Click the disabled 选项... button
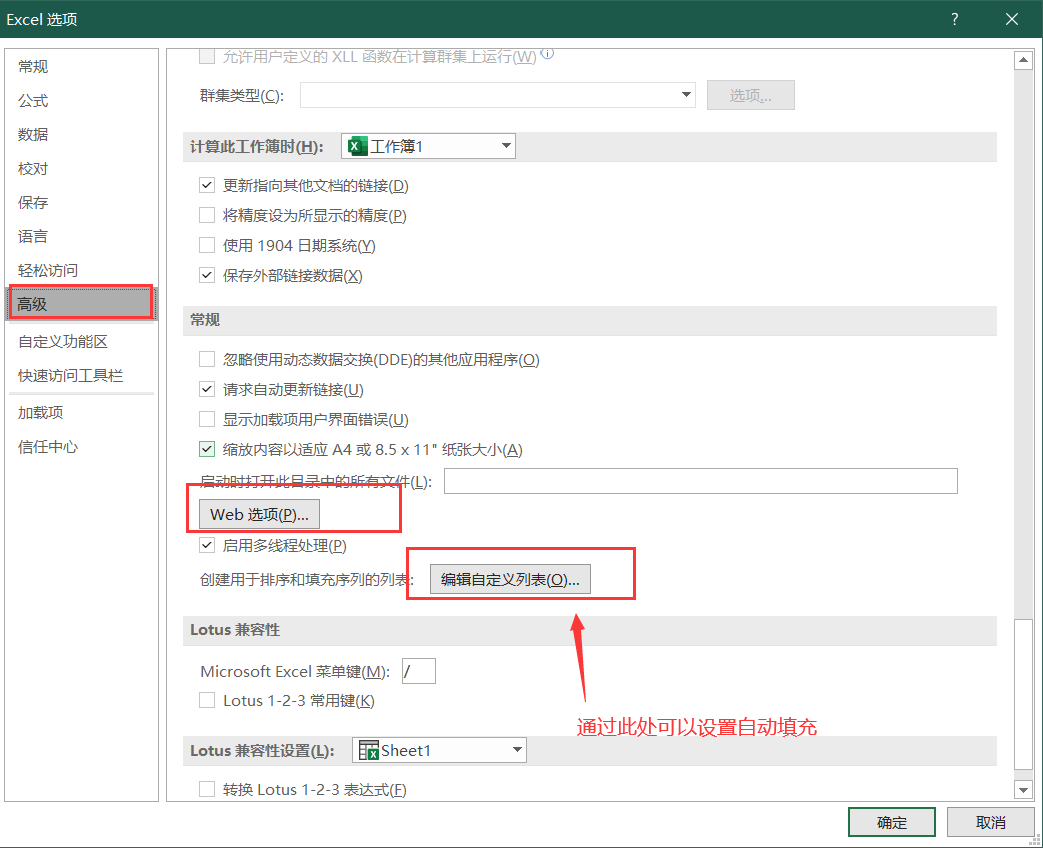The width and height of the screenshot is (1043, 848). 750,95
